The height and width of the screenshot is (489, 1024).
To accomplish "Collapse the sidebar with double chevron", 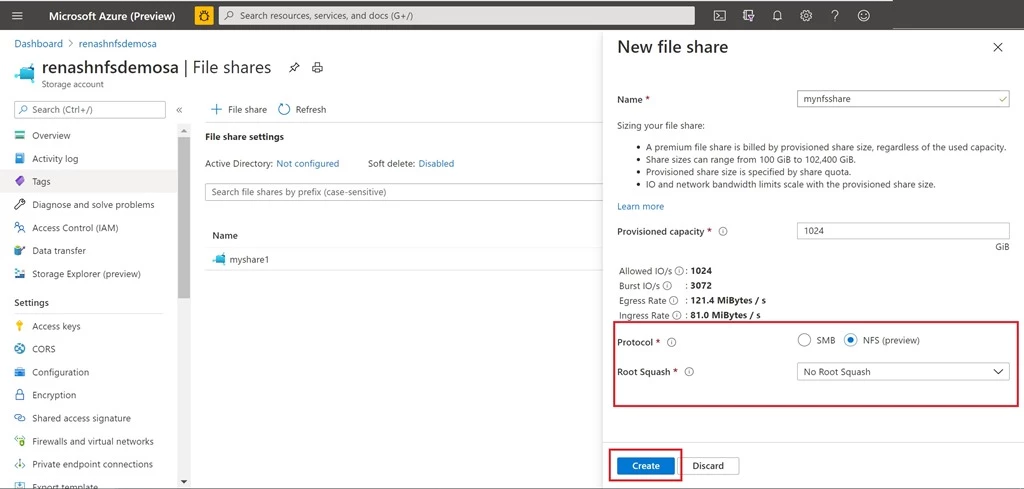I will click(179, 110).
